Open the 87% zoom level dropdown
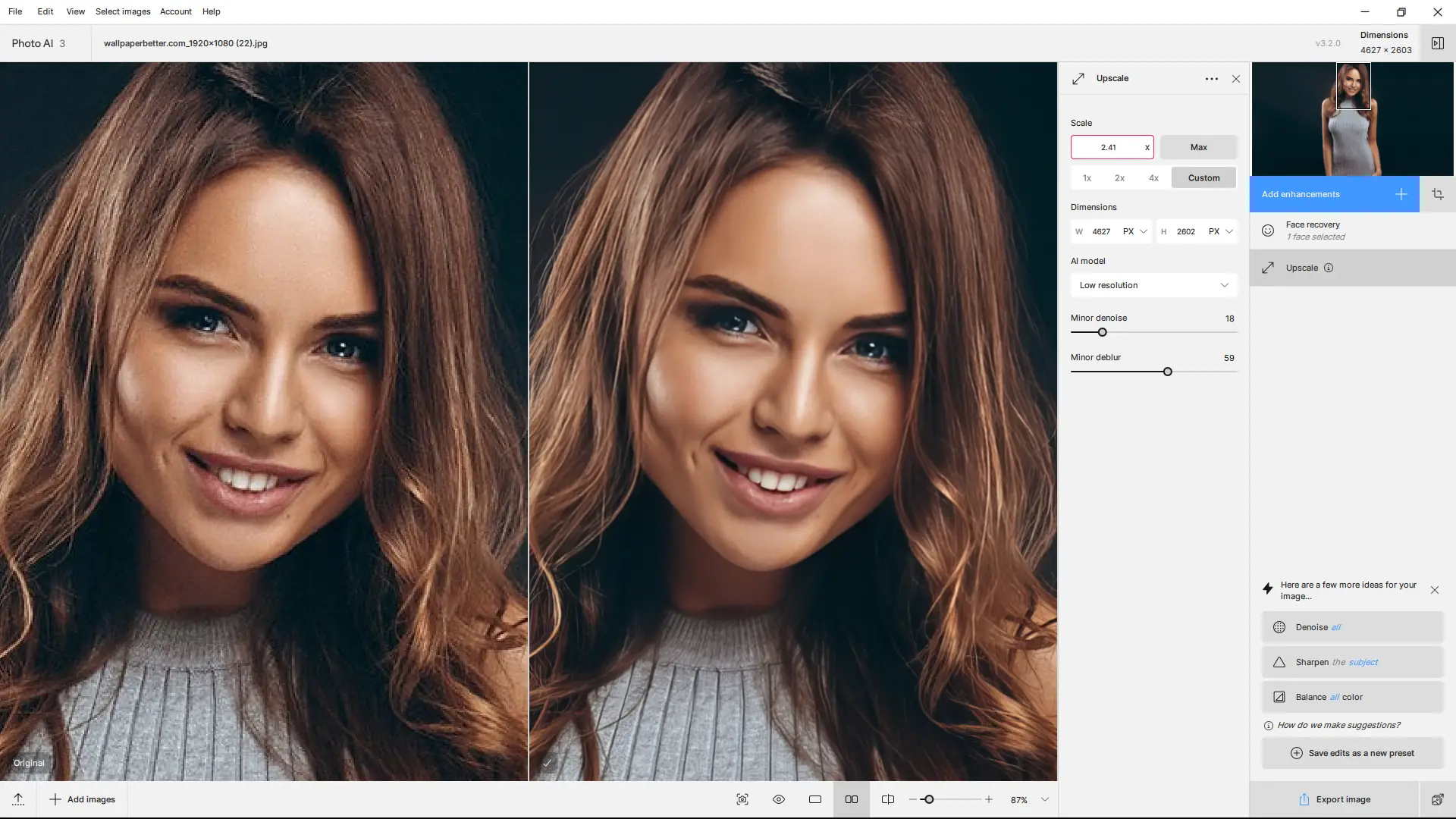Screen dimensions: 1456x819 [1044, 799]
